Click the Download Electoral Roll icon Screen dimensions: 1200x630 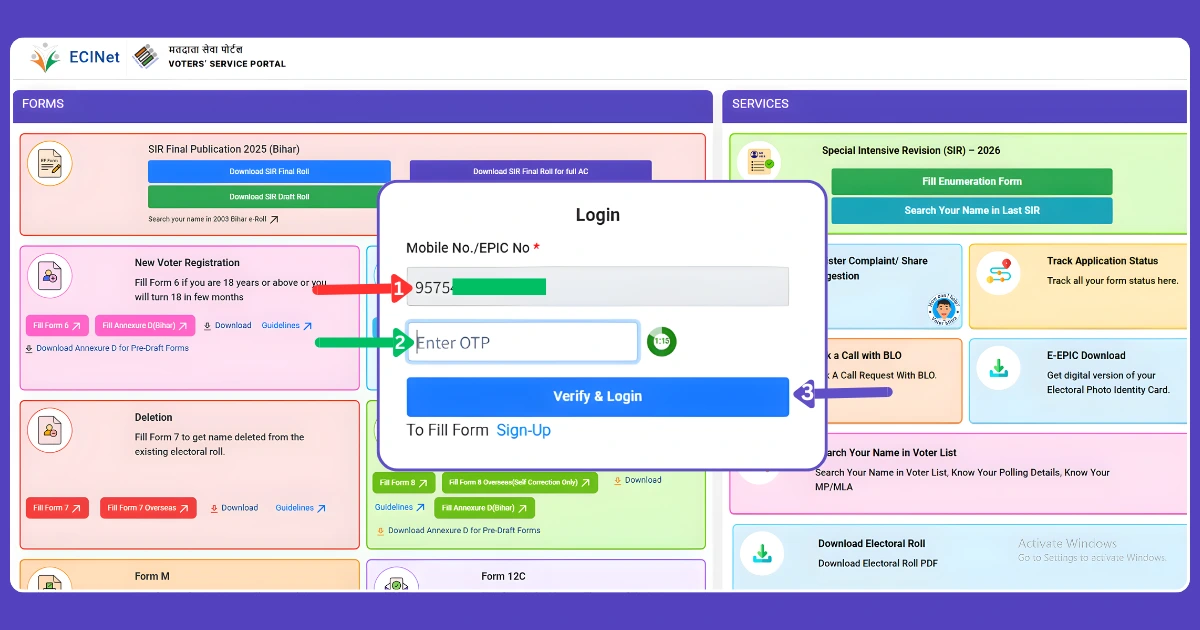click(x=762, y=553)
